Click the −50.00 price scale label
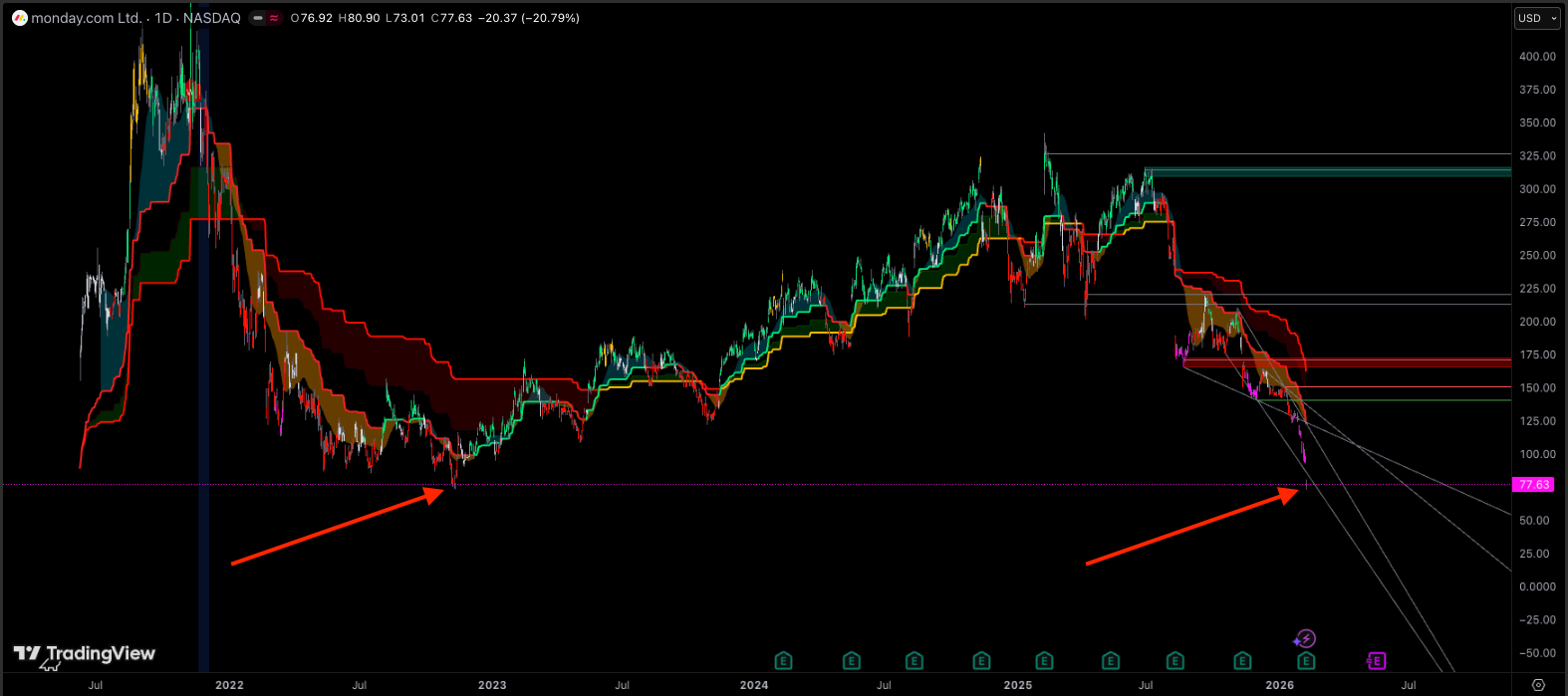Viewport: 1568px width, 696px height. tap(1537, 653)
